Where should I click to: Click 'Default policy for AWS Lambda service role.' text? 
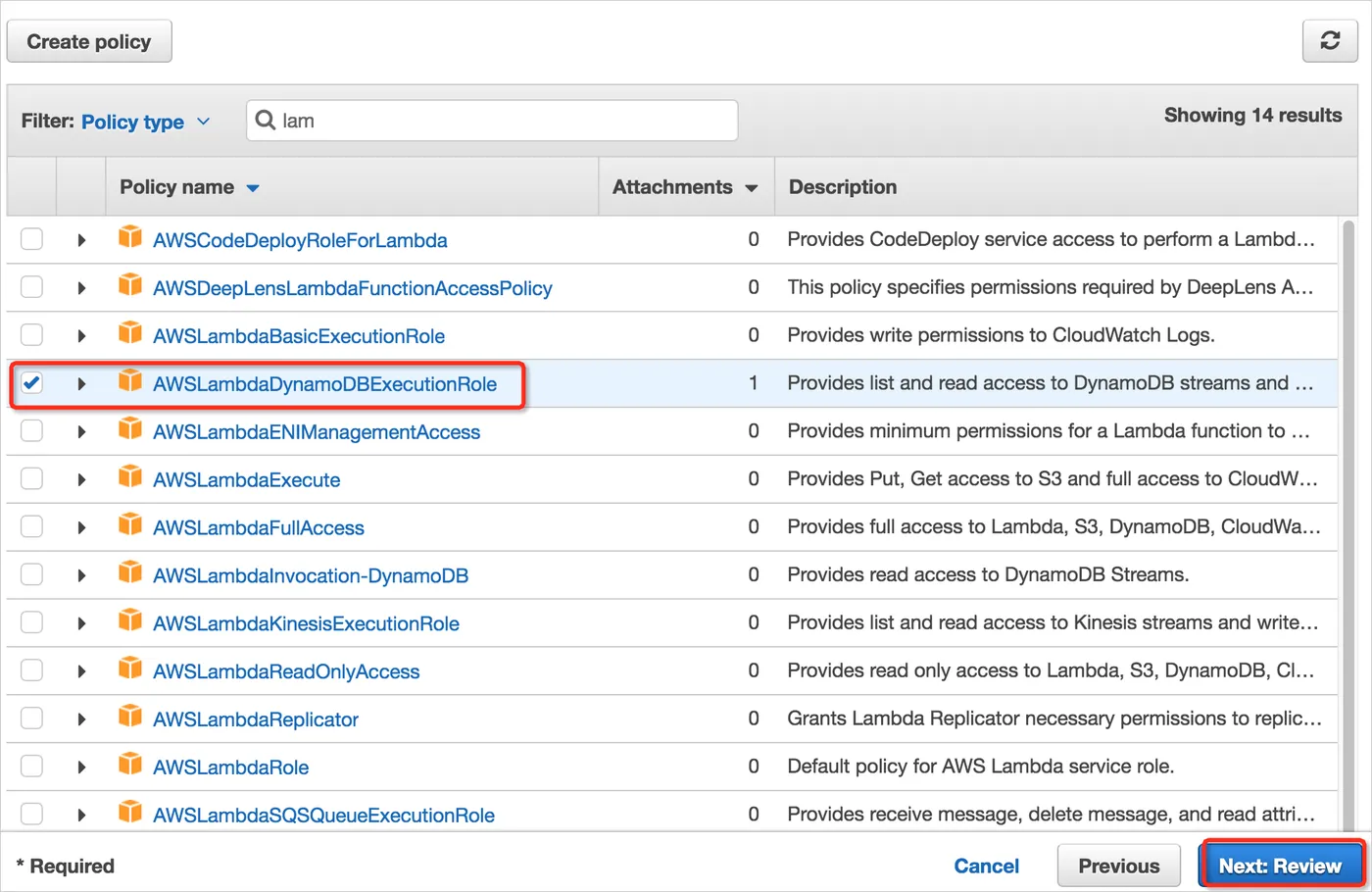tap(980, 767)
